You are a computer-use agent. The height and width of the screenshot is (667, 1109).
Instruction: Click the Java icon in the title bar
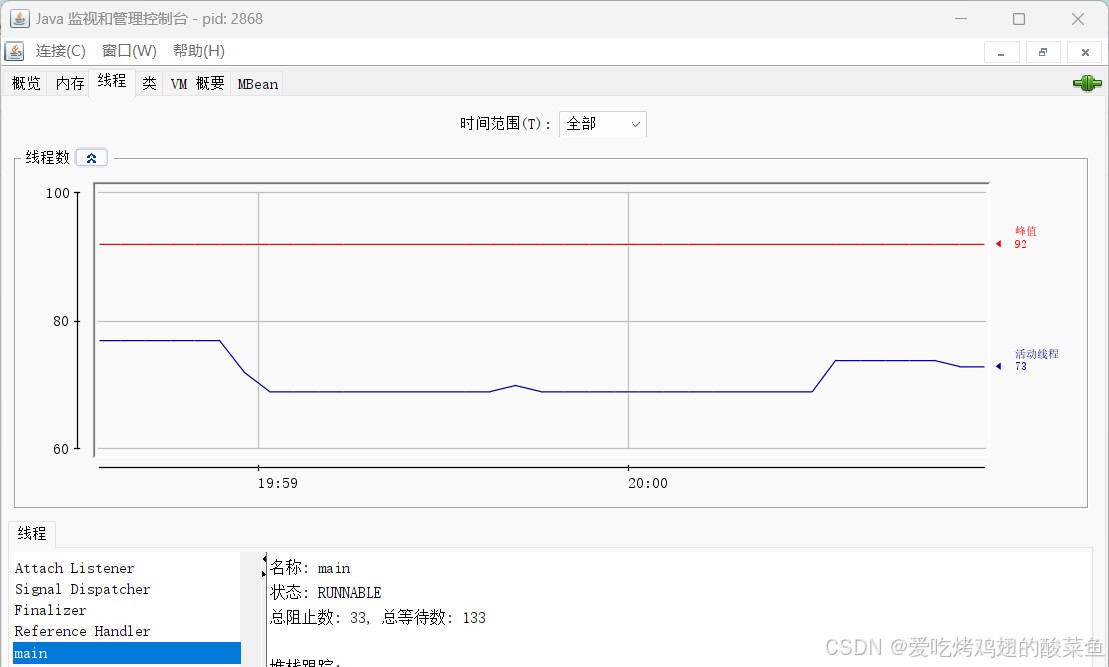(x=19, y=19)
